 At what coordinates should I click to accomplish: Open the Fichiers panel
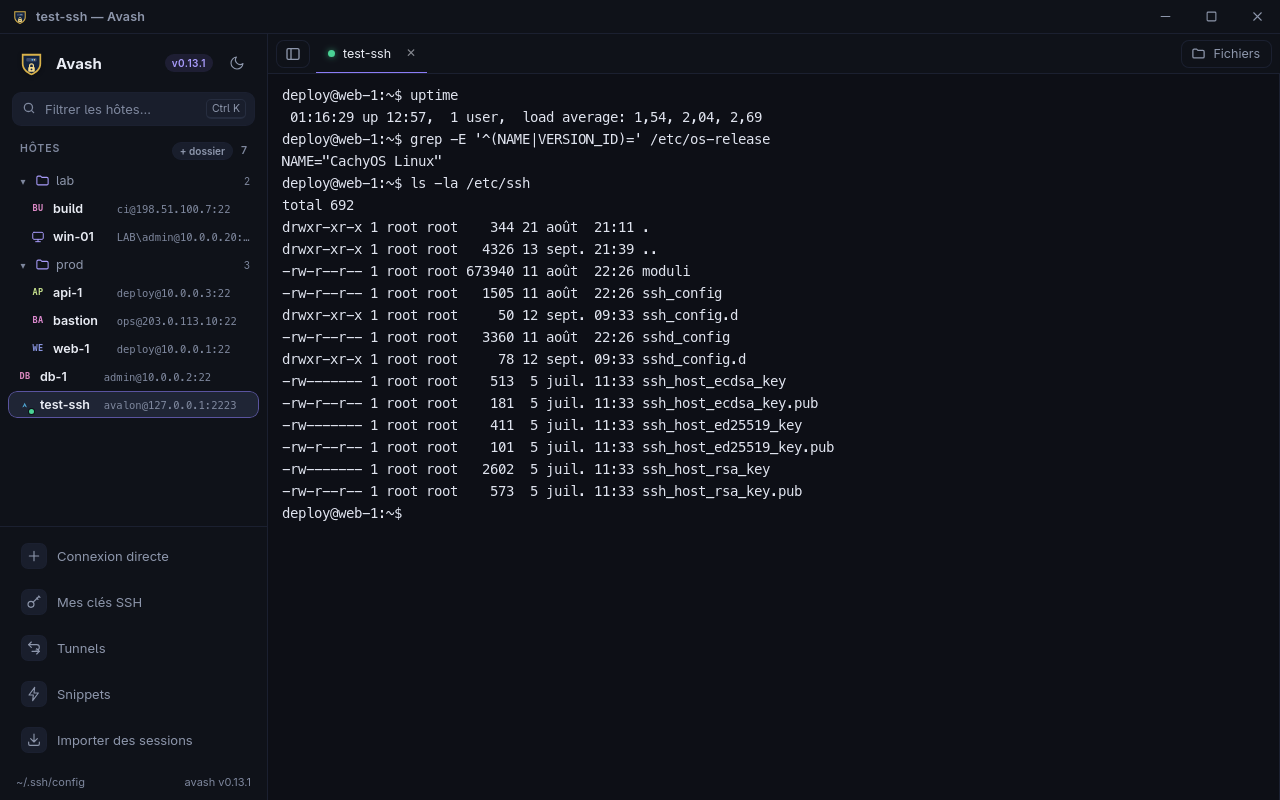1226,54
